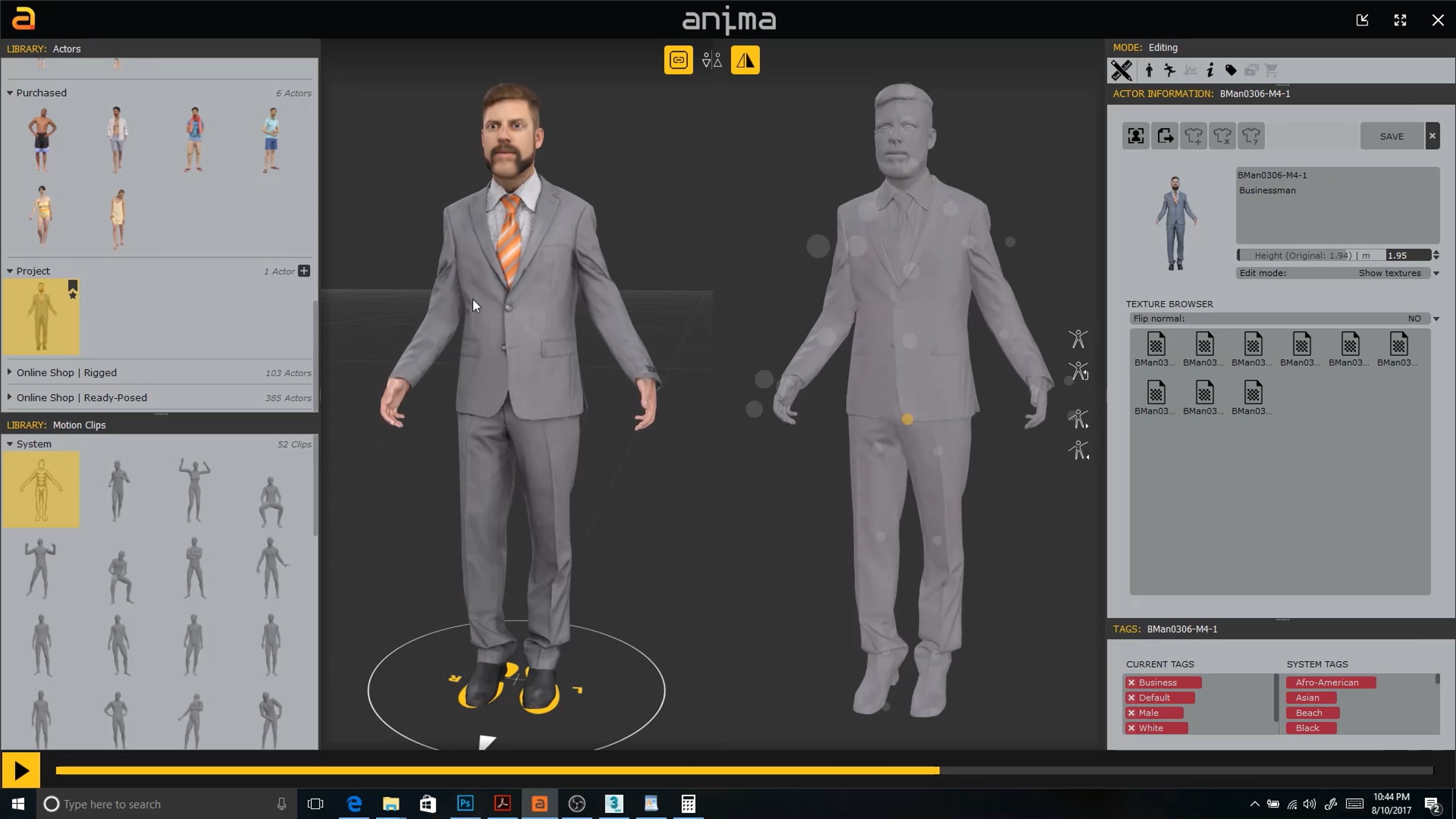Toggle the yellow link button above viewport
Viewport: 1456px width, 819px height.
(678, 60)
